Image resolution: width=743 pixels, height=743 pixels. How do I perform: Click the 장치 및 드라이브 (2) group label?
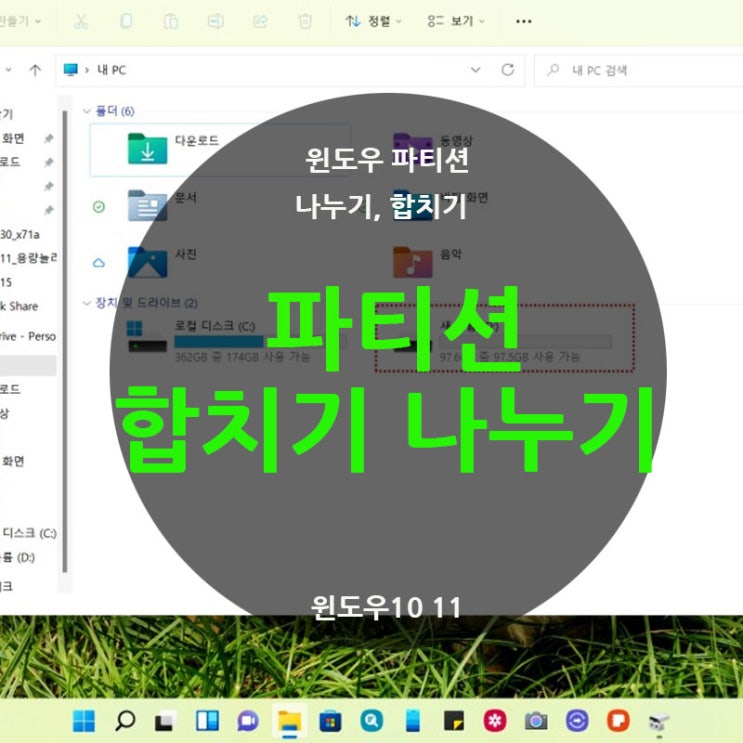[146, 303]
